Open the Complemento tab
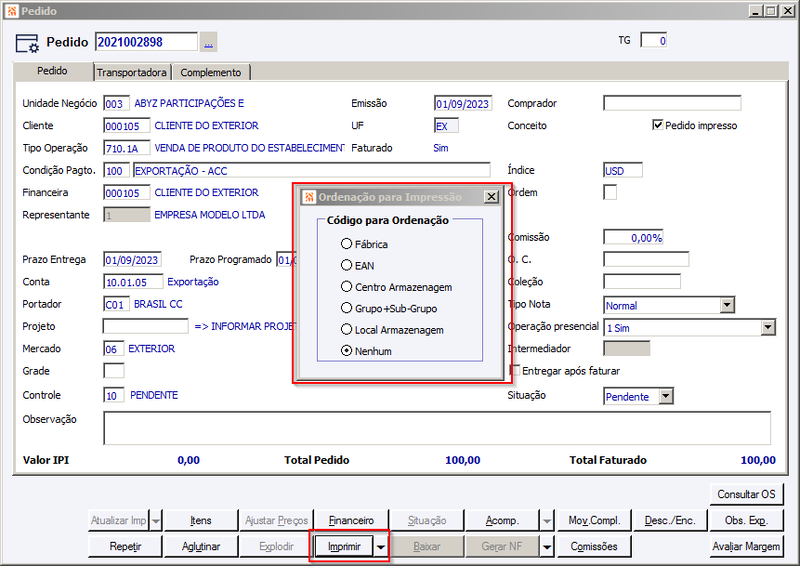The width and height of the screenshot is (800, 566). tap(211, 72)
